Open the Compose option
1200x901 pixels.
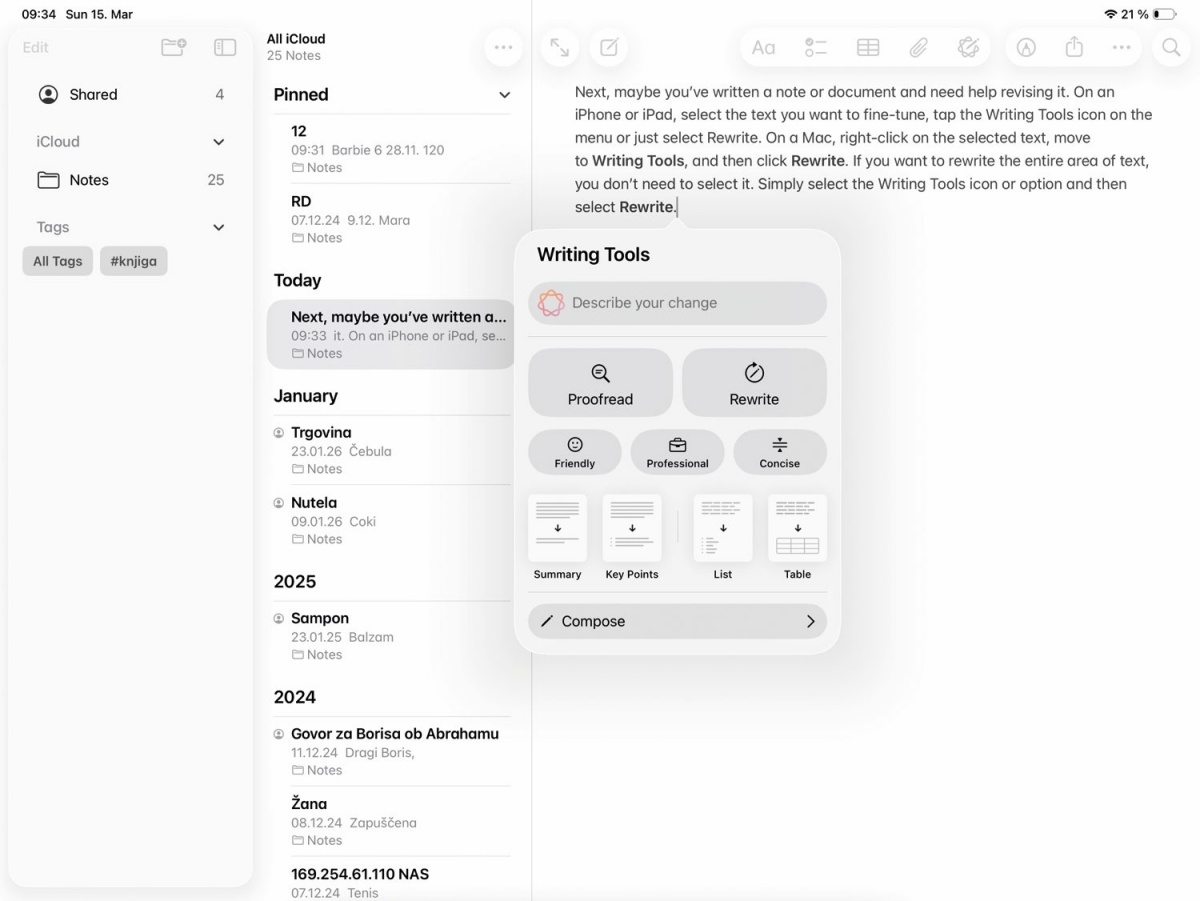(677, 621)
